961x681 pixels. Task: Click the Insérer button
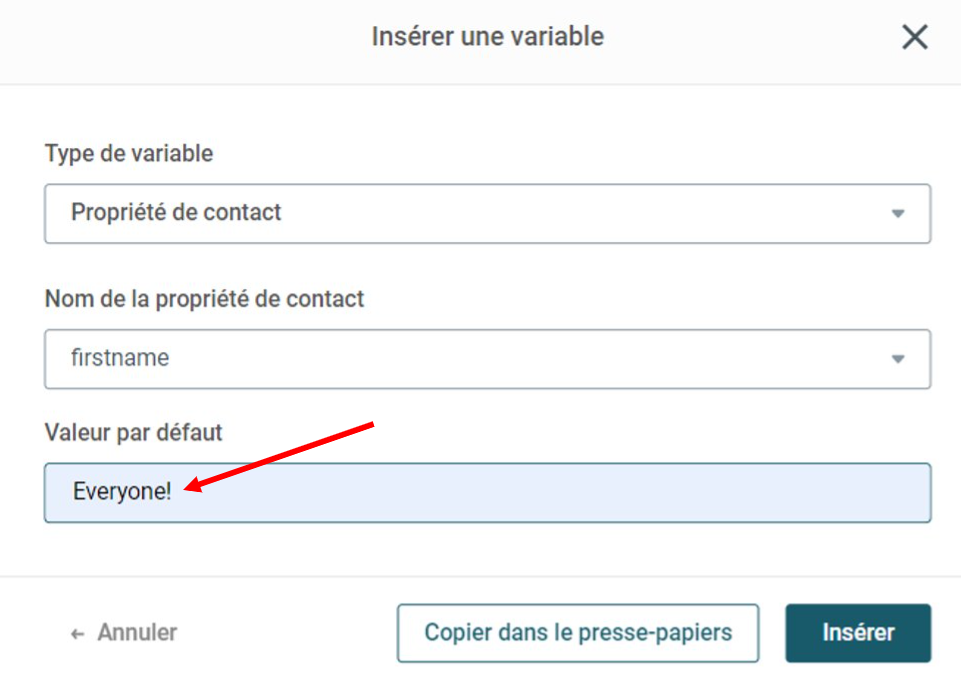(x=858, y=633)
